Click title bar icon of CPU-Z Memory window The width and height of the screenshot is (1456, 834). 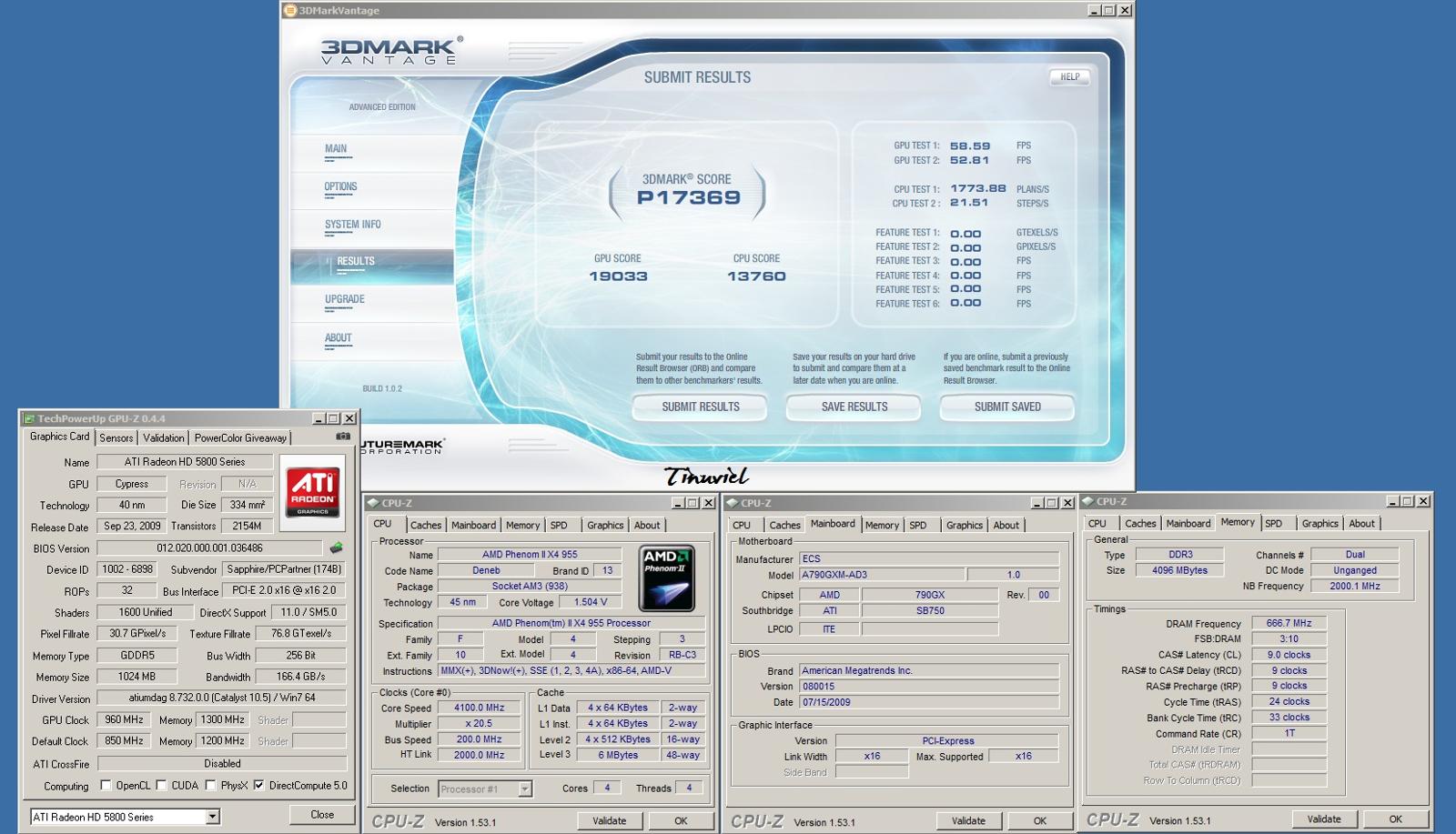(x=1087, y=501)
